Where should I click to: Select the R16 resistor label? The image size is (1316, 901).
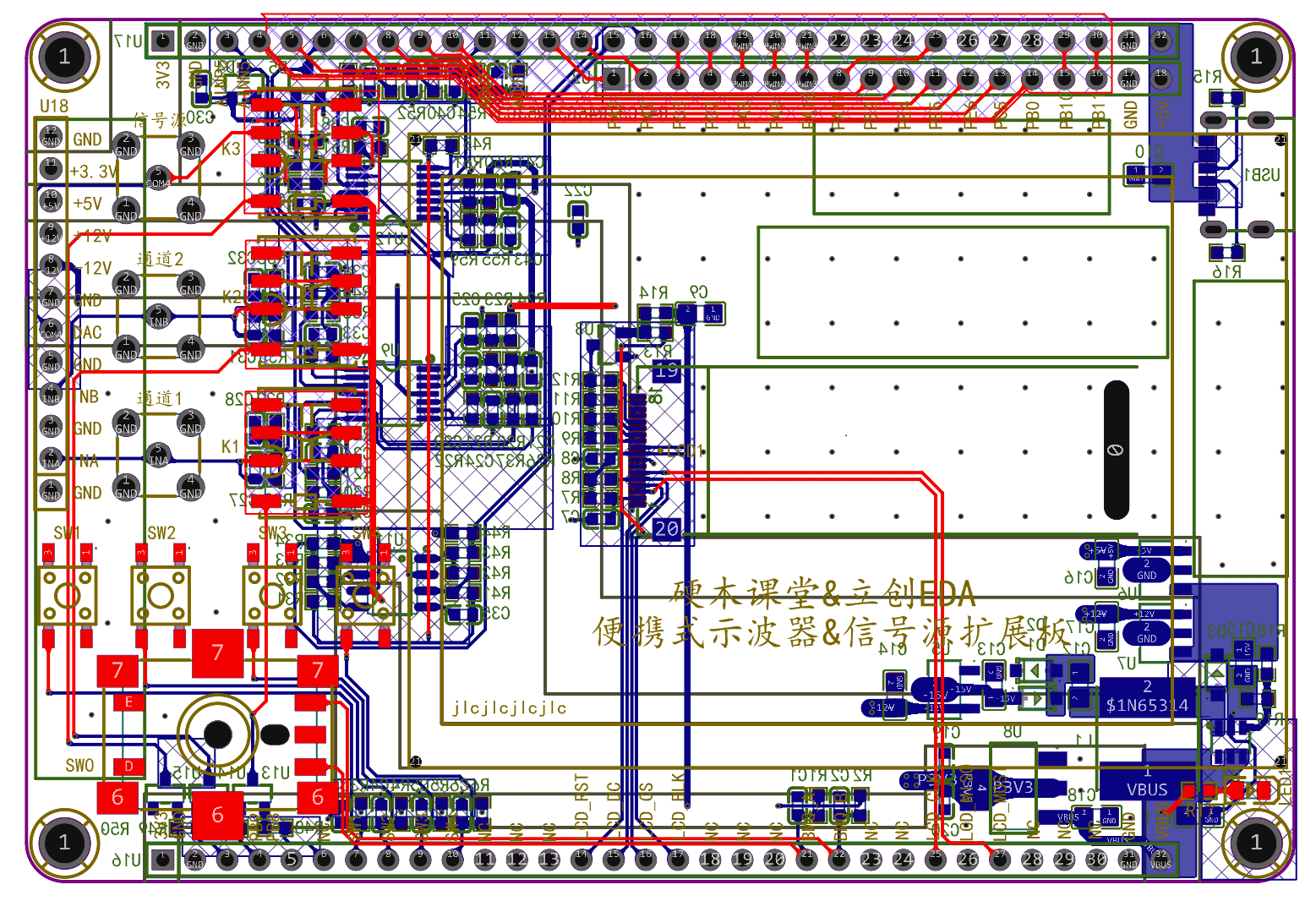1226,271
